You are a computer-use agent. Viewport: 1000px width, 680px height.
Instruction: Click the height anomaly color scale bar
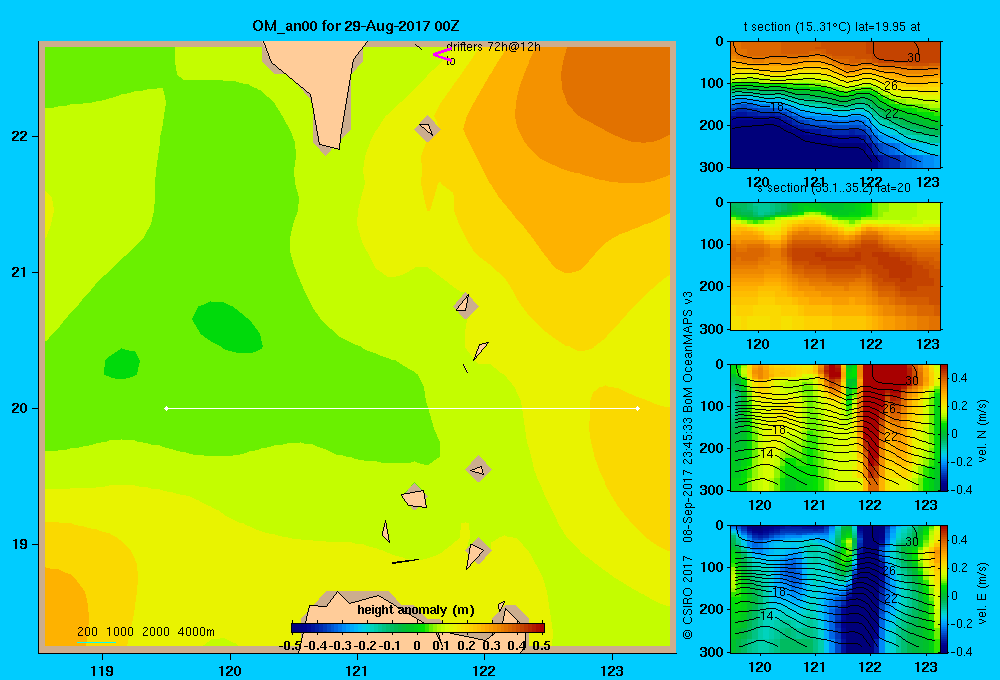[x=418, y=628]
